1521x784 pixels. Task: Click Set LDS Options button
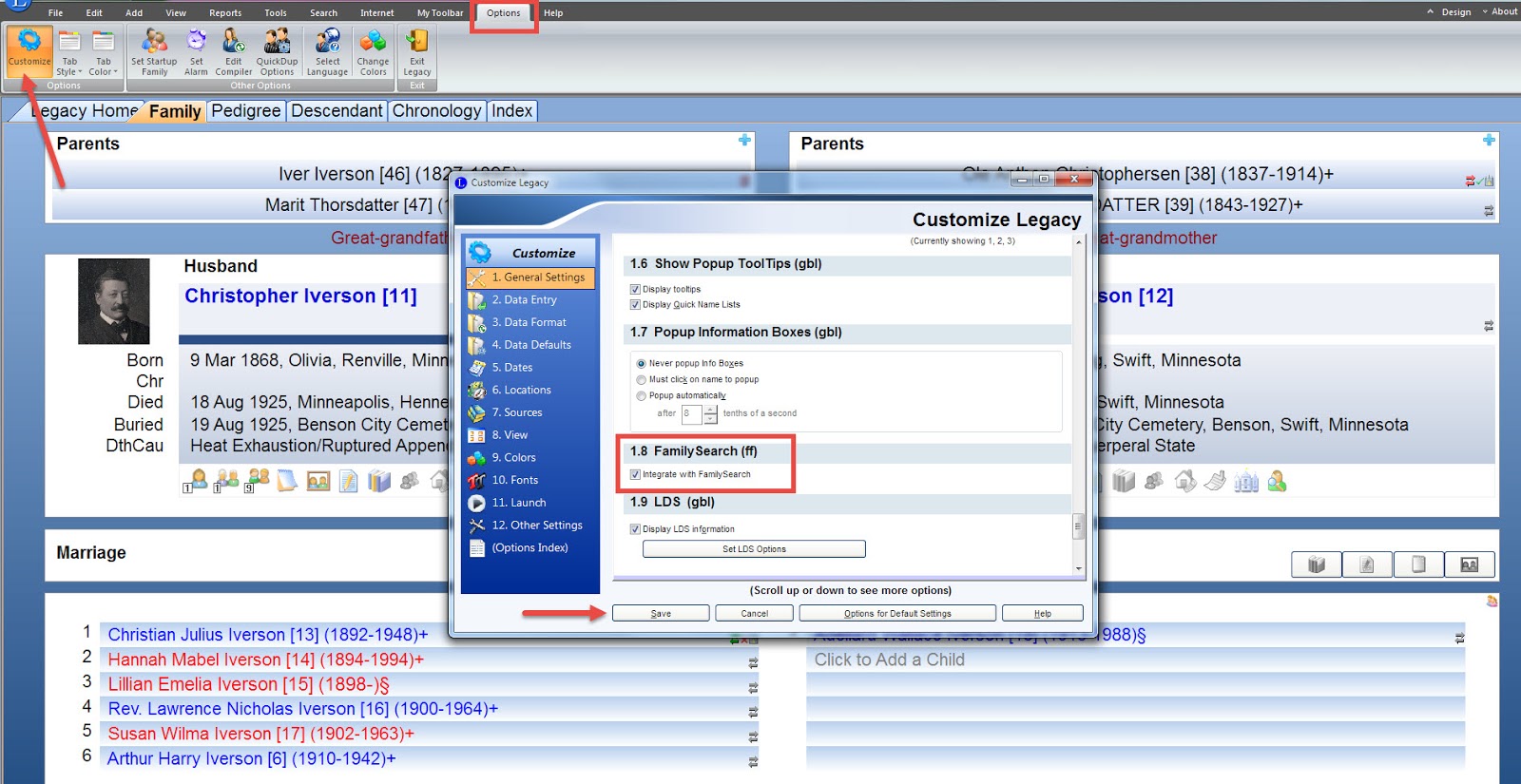pyautogui.click(x=754, y=549)
